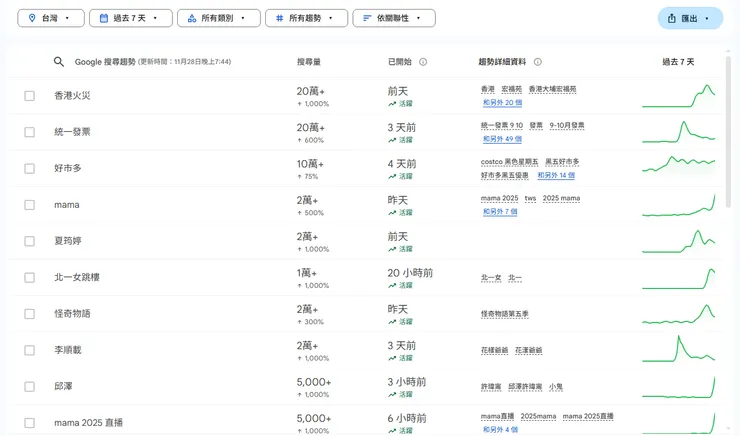Click the 邱澤 trend name

(63, 386)
